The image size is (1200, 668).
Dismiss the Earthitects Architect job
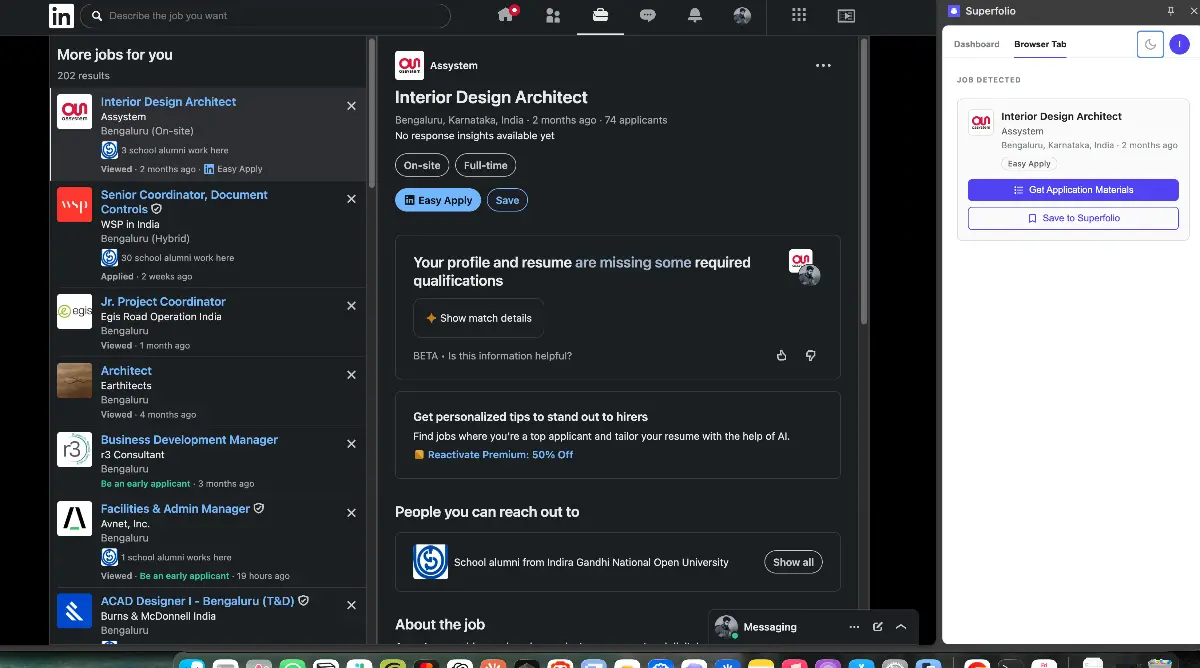351,375
